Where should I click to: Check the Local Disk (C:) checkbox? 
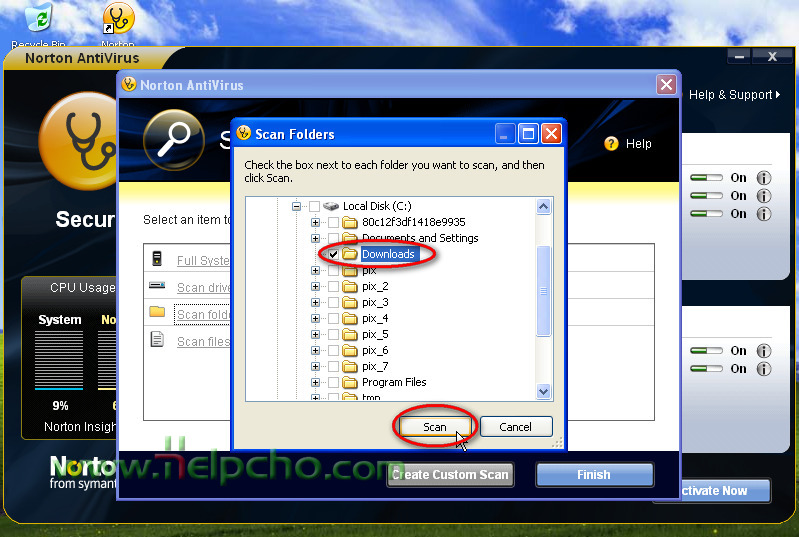pos(314,206)
